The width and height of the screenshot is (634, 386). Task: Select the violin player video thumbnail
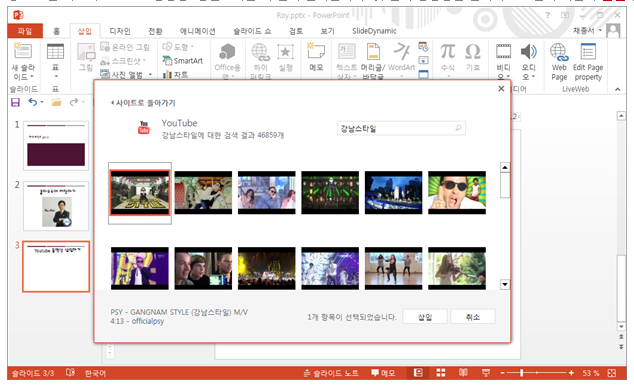[x=457, y=269]
